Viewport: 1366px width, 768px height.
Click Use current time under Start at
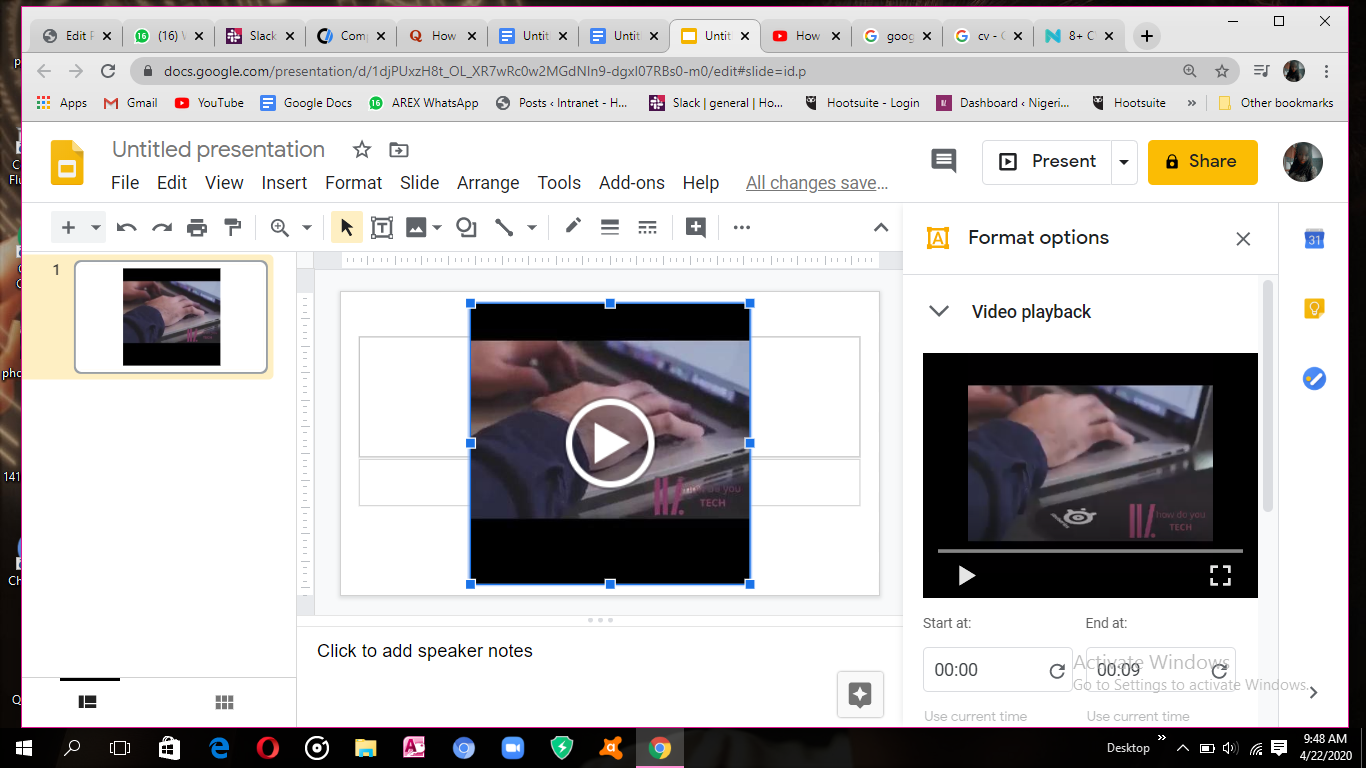[x=976, y=716]
